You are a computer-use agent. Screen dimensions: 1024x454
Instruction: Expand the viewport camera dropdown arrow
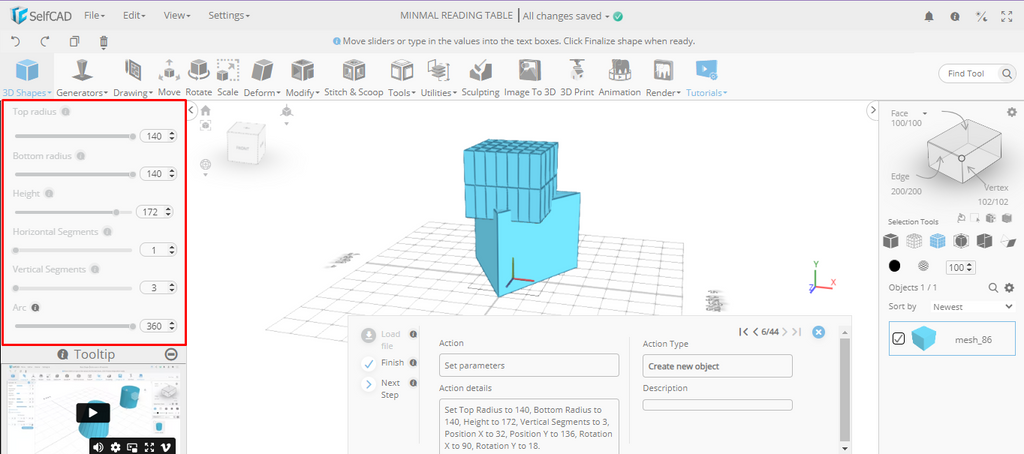tap(286, 123)
